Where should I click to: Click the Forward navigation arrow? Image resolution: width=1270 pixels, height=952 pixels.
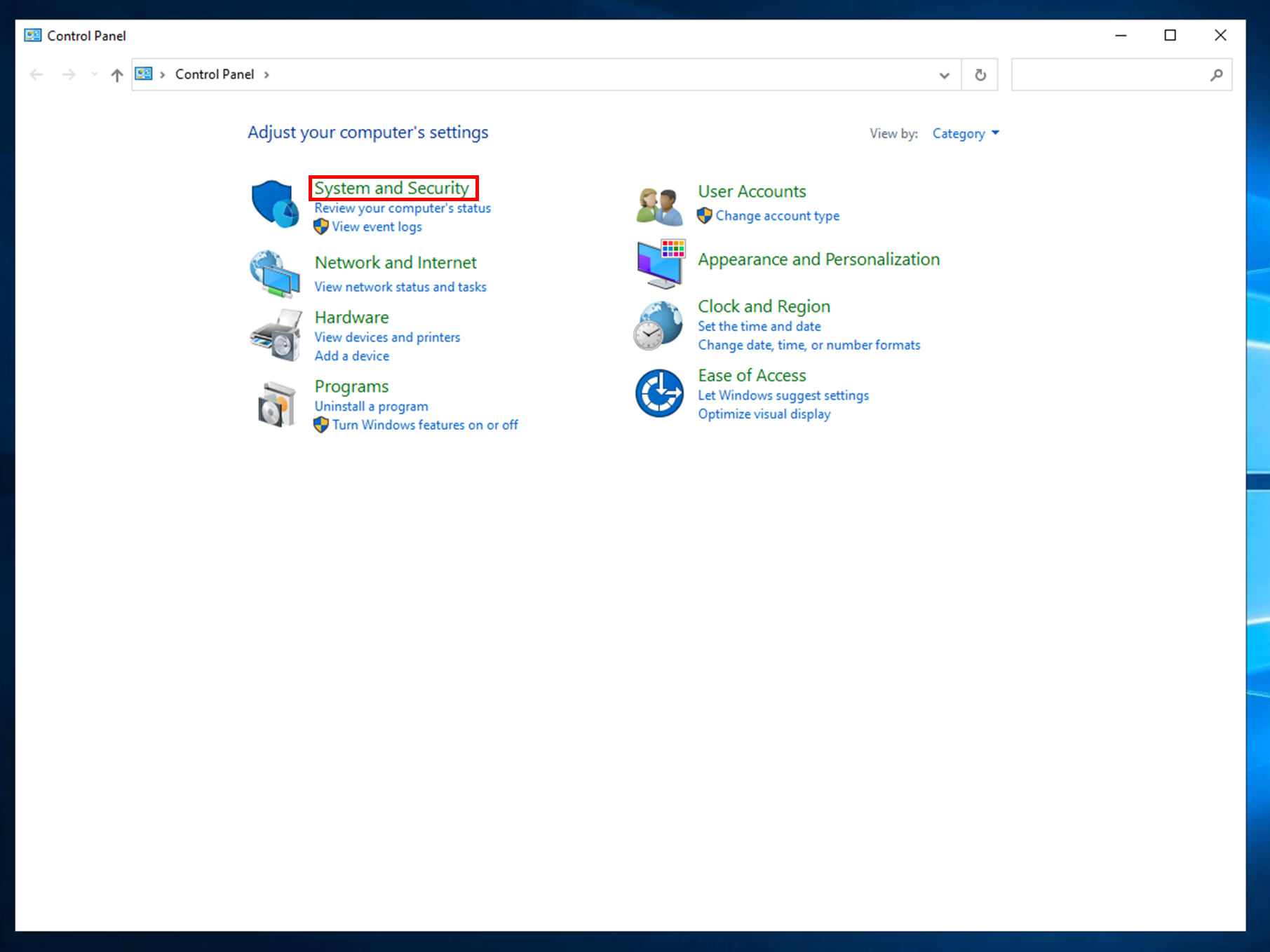pos(68,74)
